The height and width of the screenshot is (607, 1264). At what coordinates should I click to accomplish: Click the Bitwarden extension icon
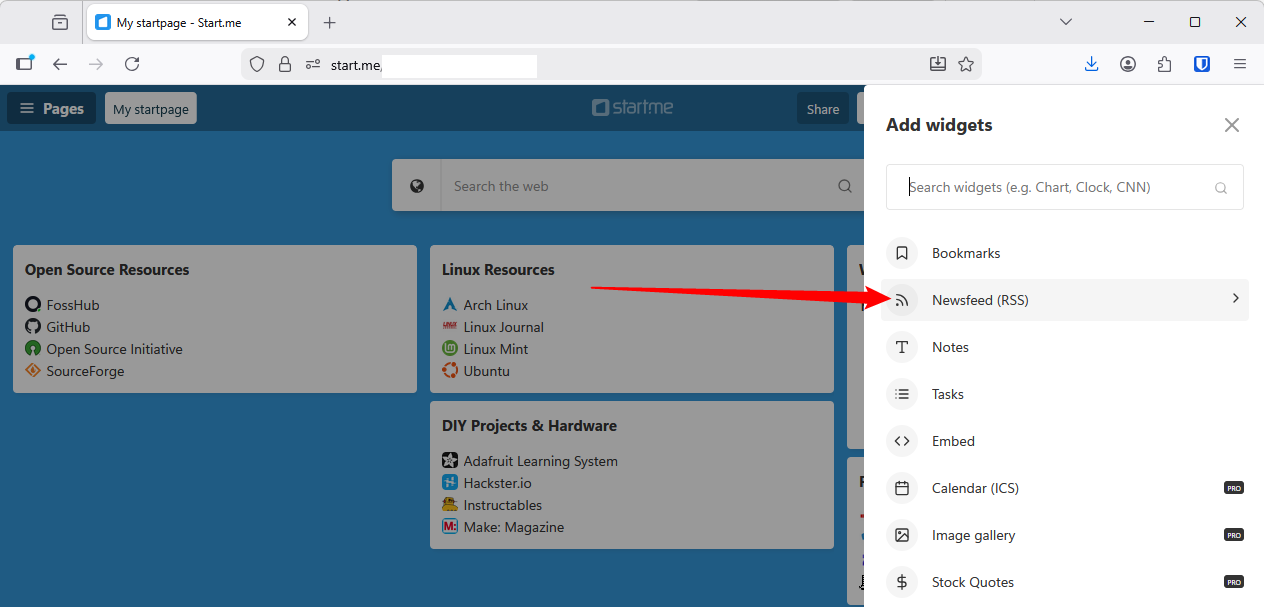point(1202,64)
